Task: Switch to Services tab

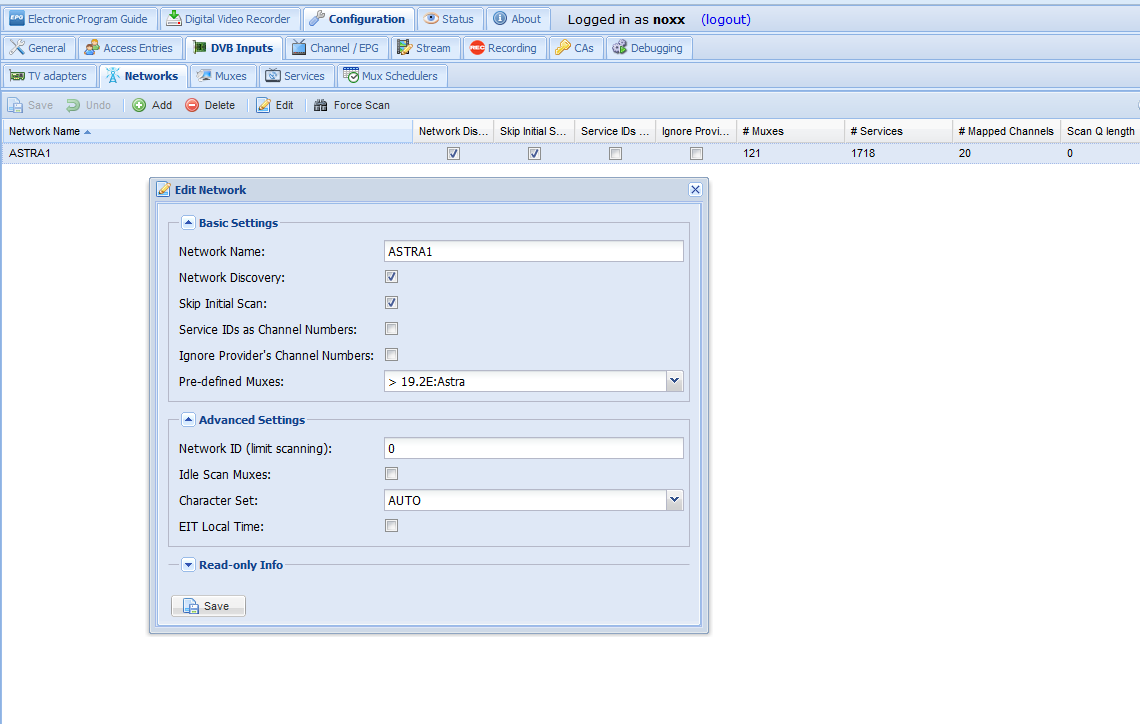Action: [x=295, y=76]
